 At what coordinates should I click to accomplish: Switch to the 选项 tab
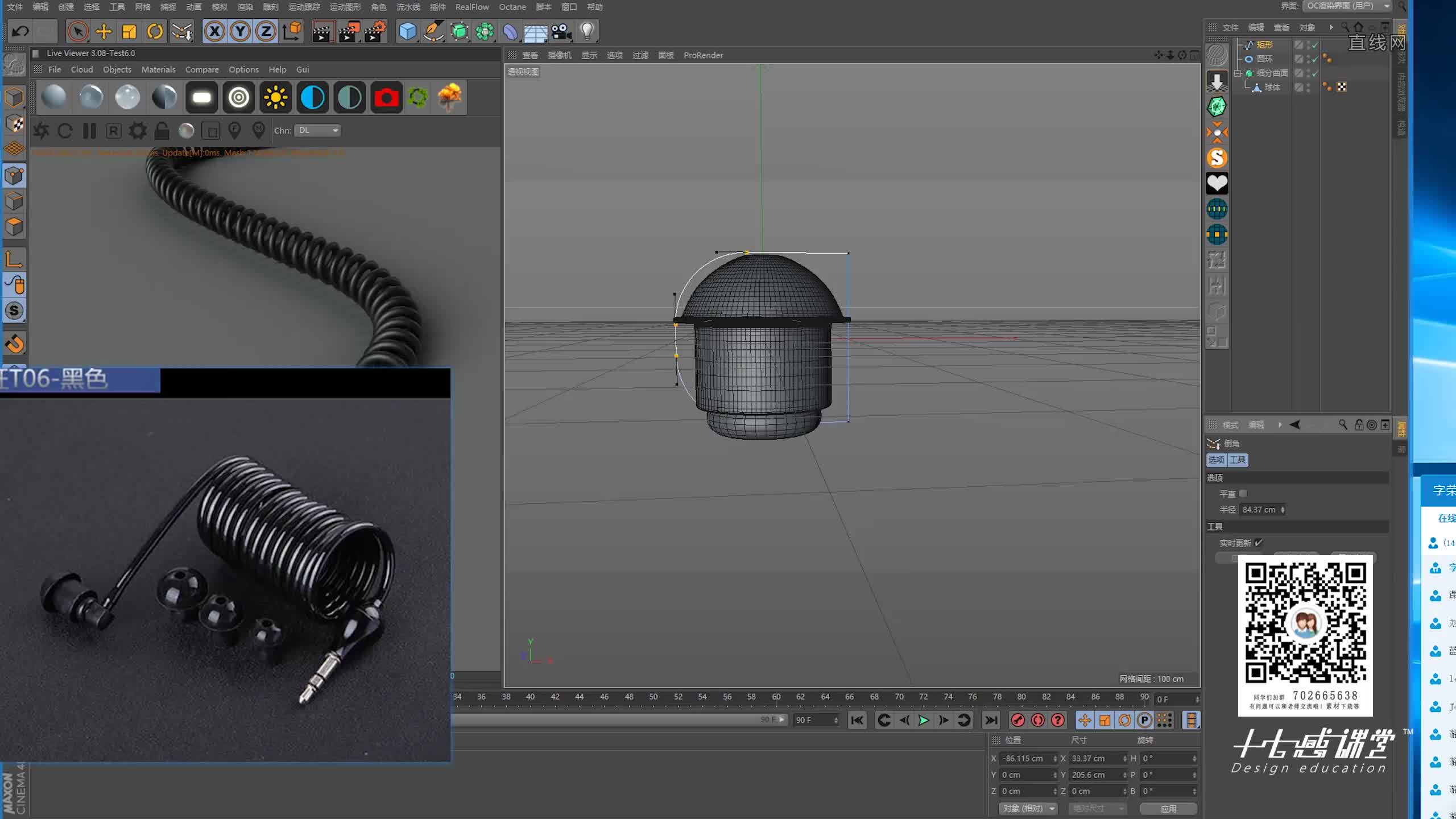point(1216,460)
